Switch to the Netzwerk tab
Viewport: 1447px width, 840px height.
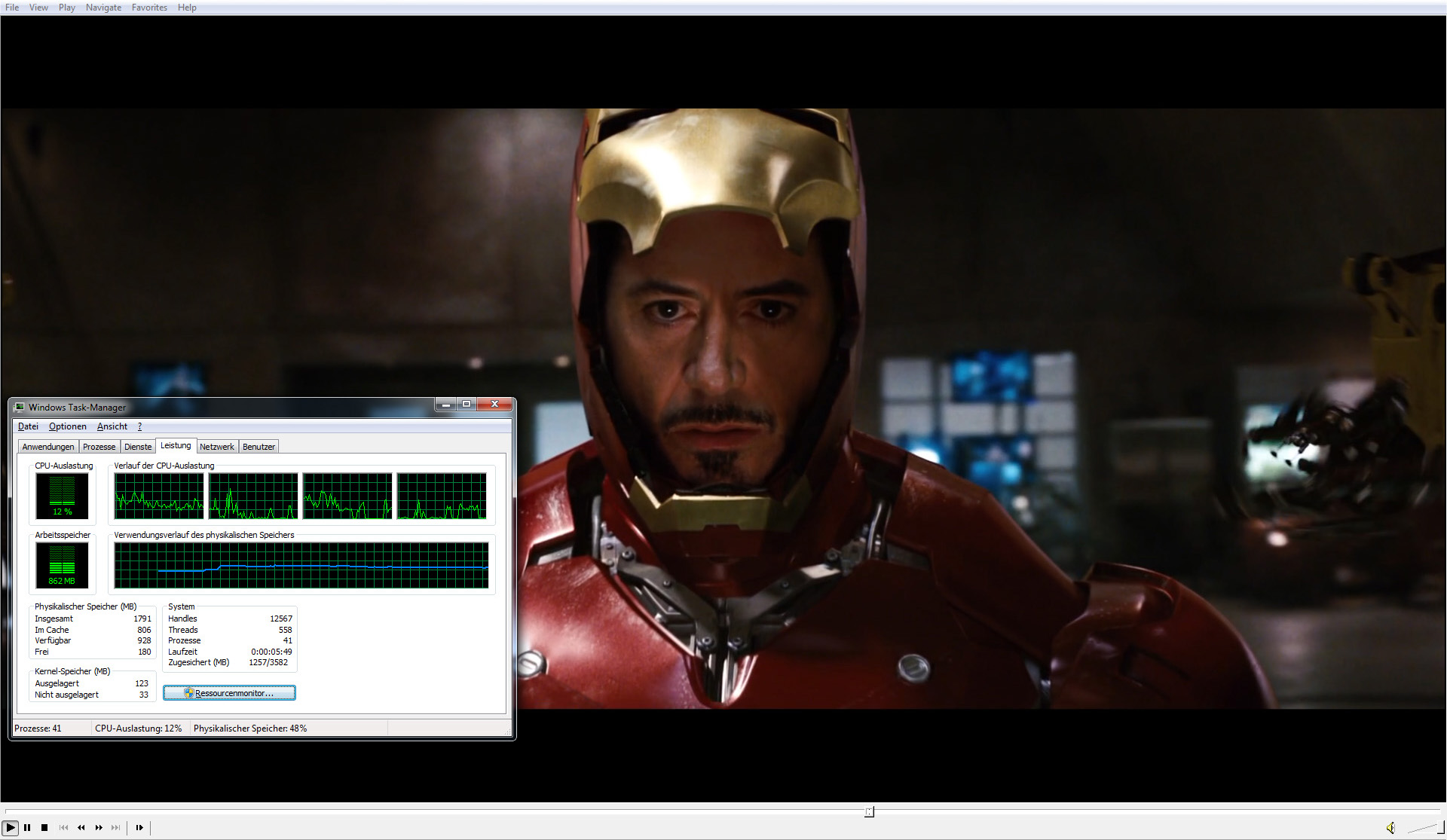pos(217,447)
